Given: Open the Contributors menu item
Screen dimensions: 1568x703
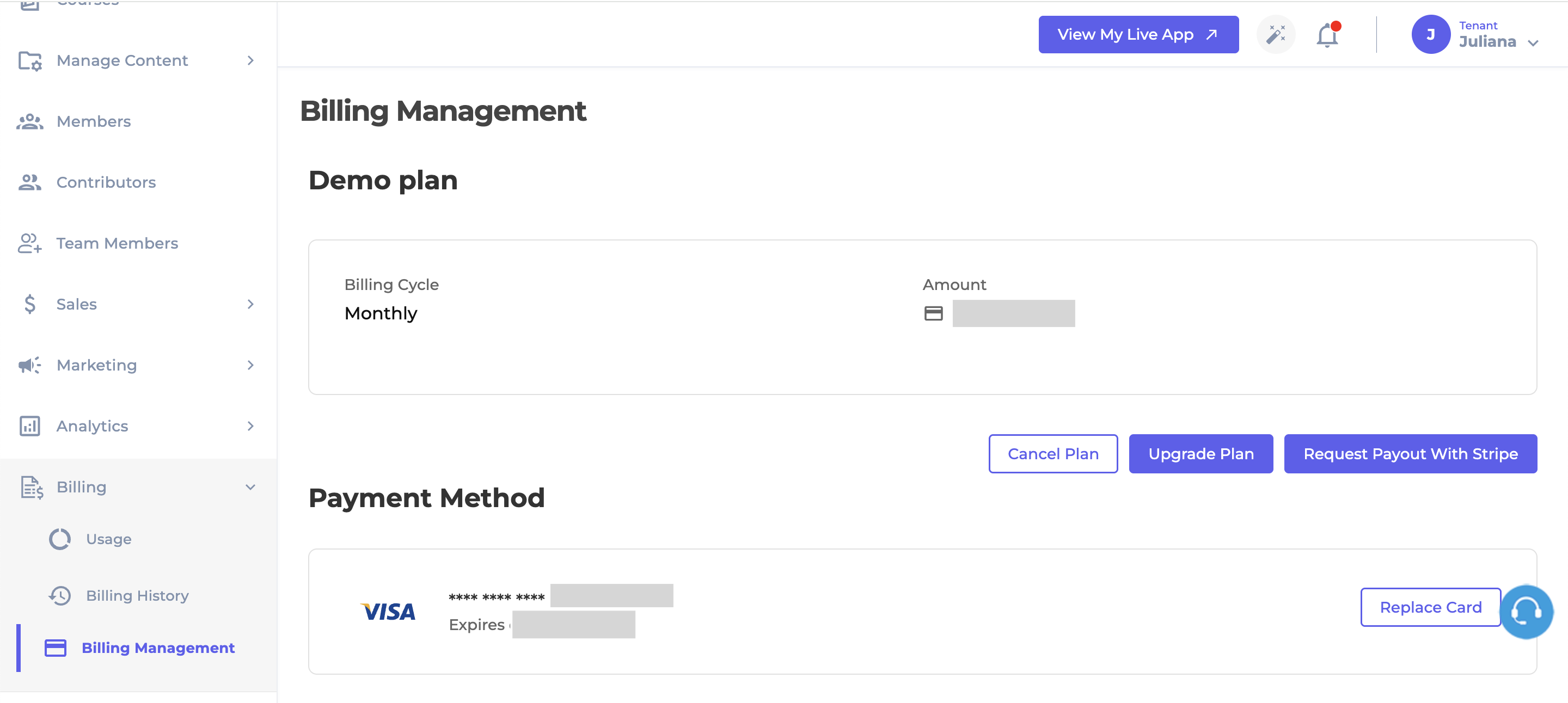Looking at the screenshot, I should pos(106,182).
